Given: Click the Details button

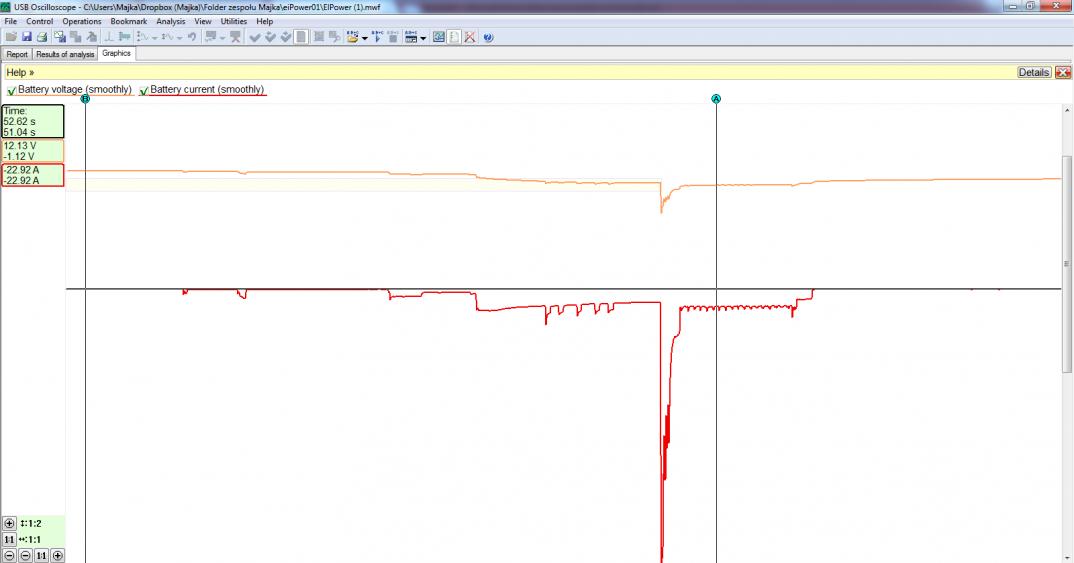Looking at the screenshot, I should coord(1034,73).
